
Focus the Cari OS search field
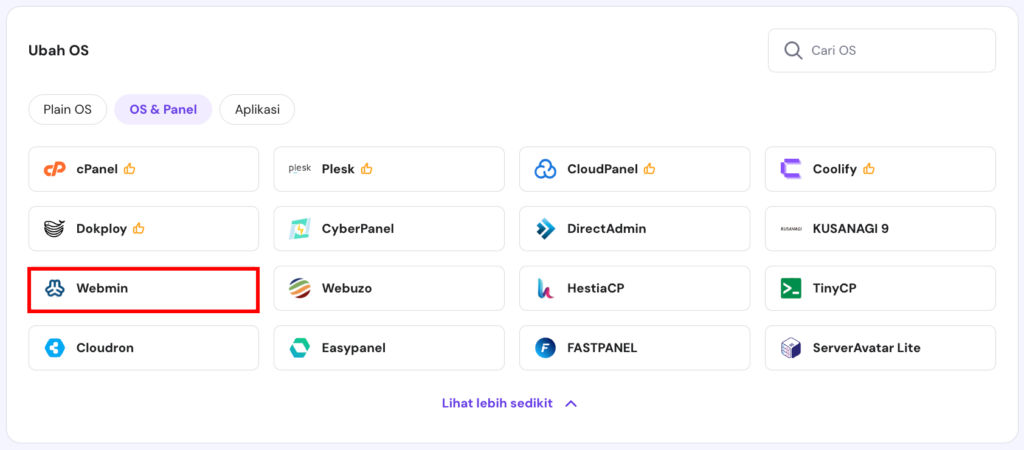click(x=895, y=50)
